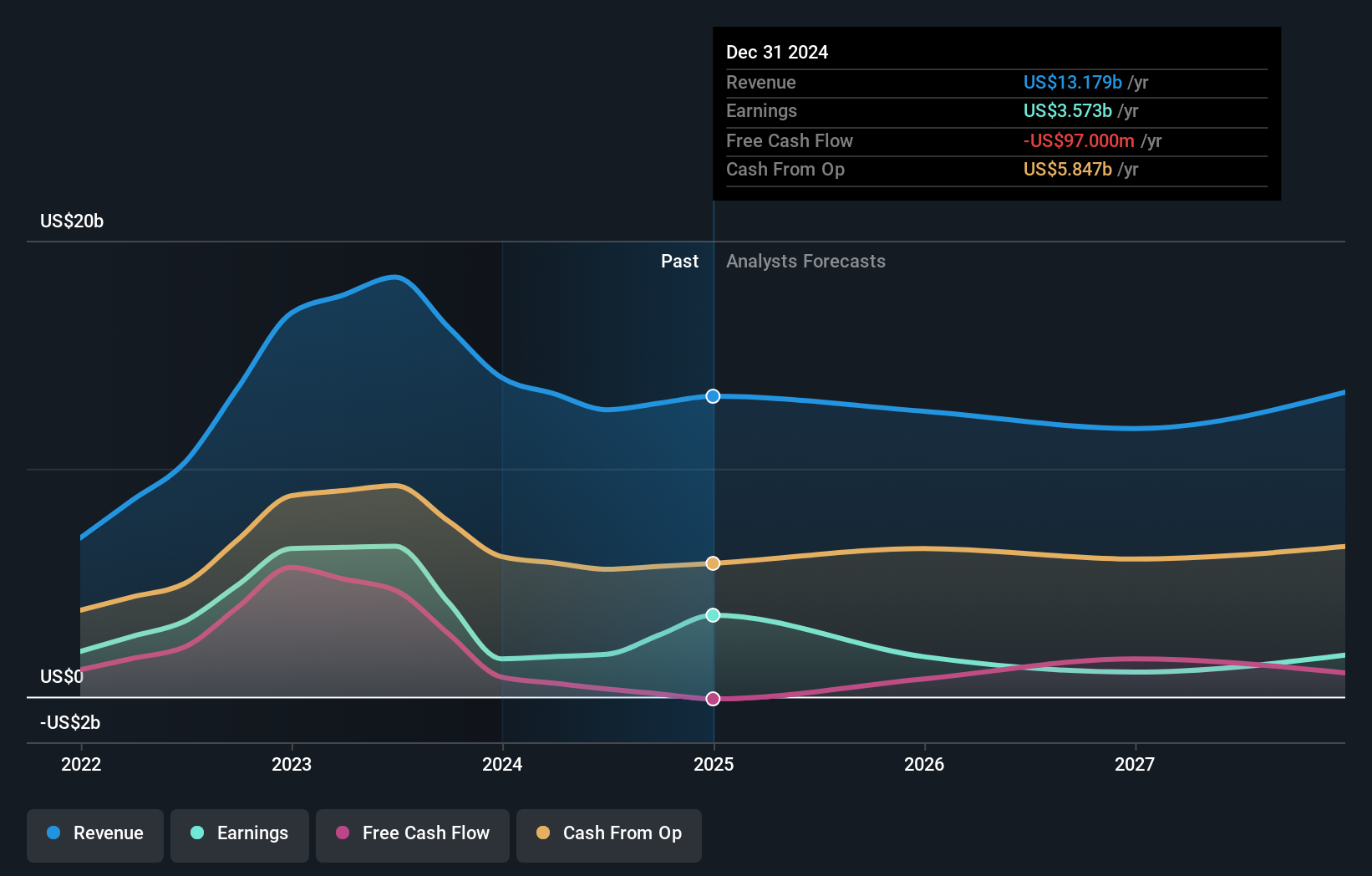1372x876 pixels.
Task: Click the blue Revenue legend dot
Action: coord(53,833)
